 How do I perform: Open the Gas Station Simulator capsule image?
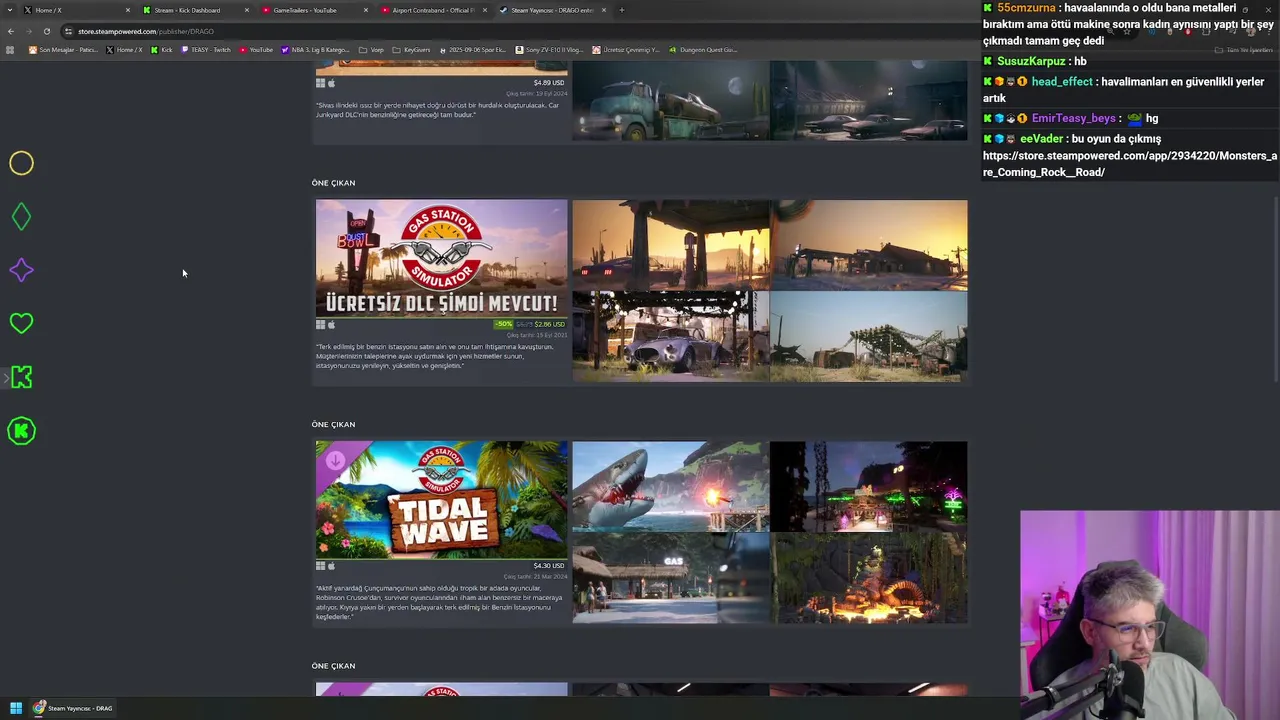click(441, 258)
